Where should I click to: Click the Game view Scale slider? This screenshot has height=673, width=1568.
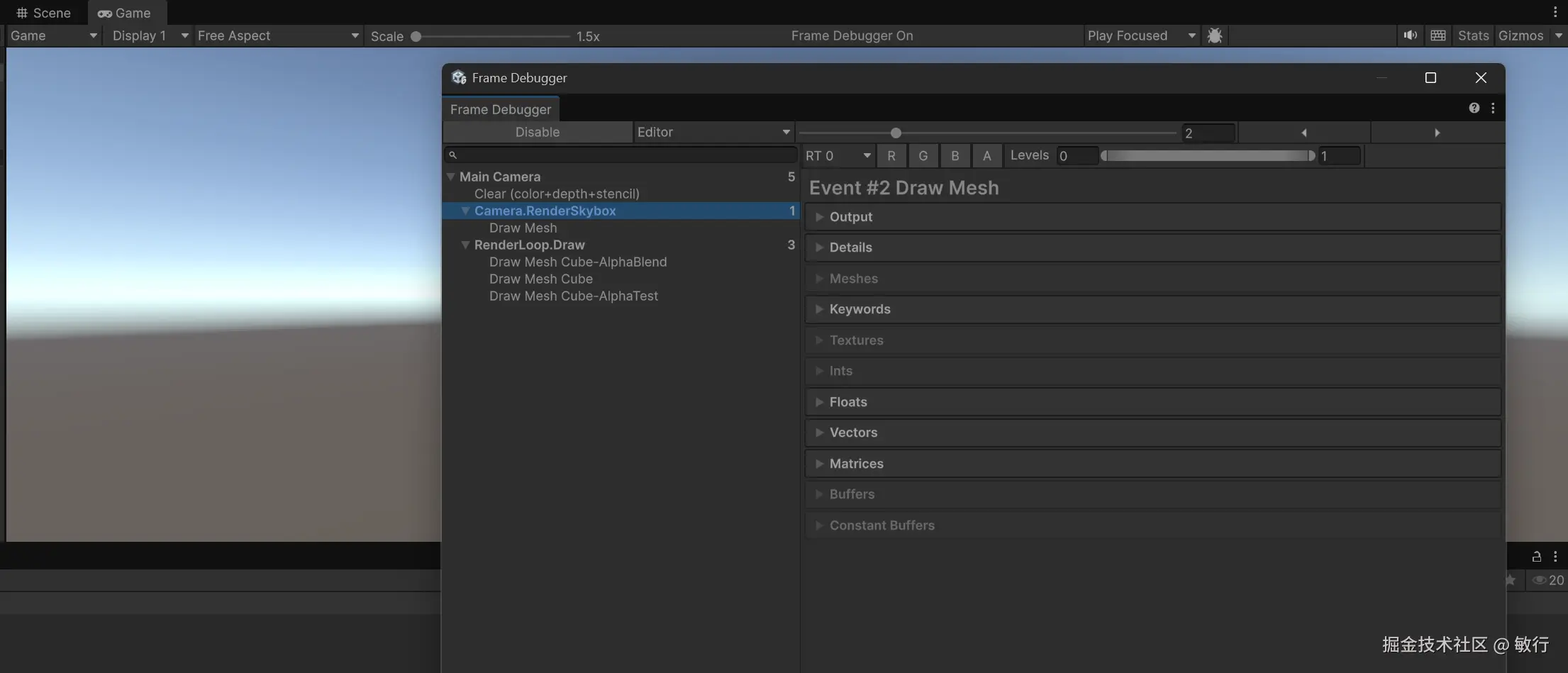coord(493,36)
